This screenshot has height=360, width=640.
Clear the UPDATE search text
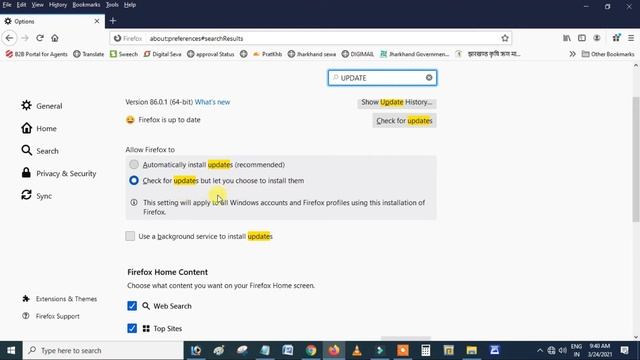429,78
